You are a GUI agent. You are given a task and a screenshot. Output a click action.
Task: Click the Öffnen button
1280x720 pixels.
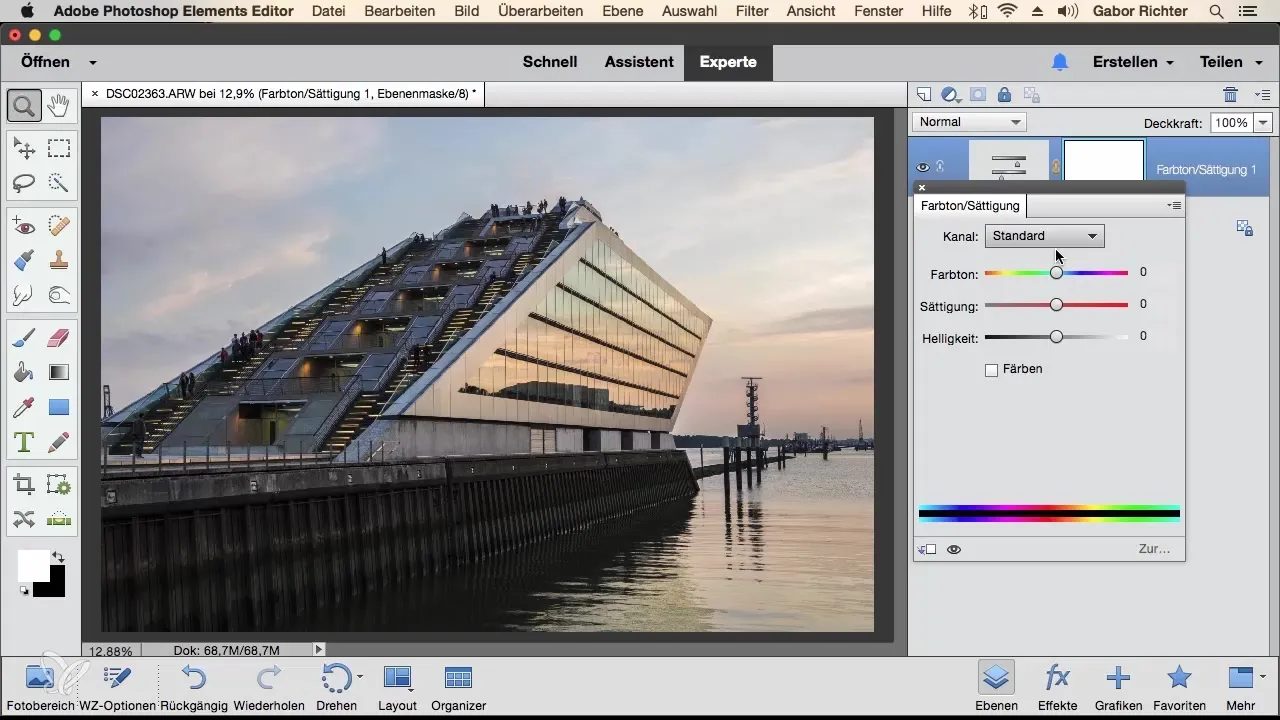coord(44,62)
